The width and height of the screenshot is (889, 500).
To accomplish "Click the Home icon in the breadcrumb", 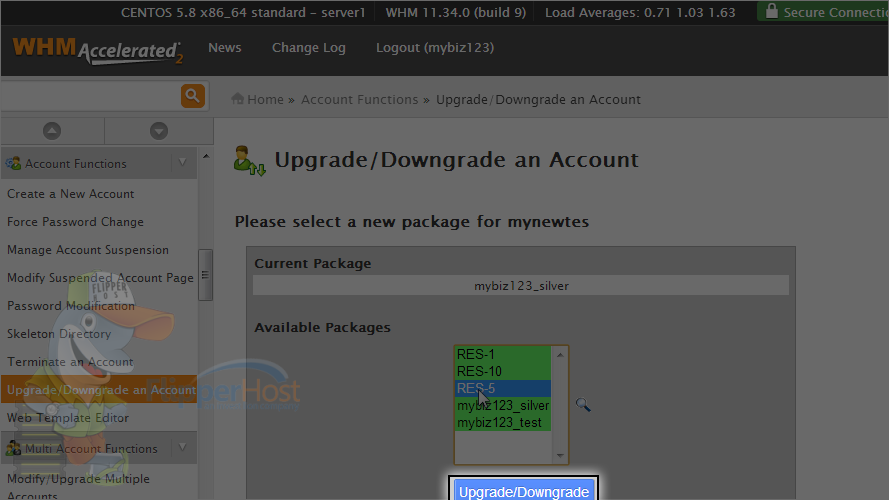I will [x=238, y=99].
